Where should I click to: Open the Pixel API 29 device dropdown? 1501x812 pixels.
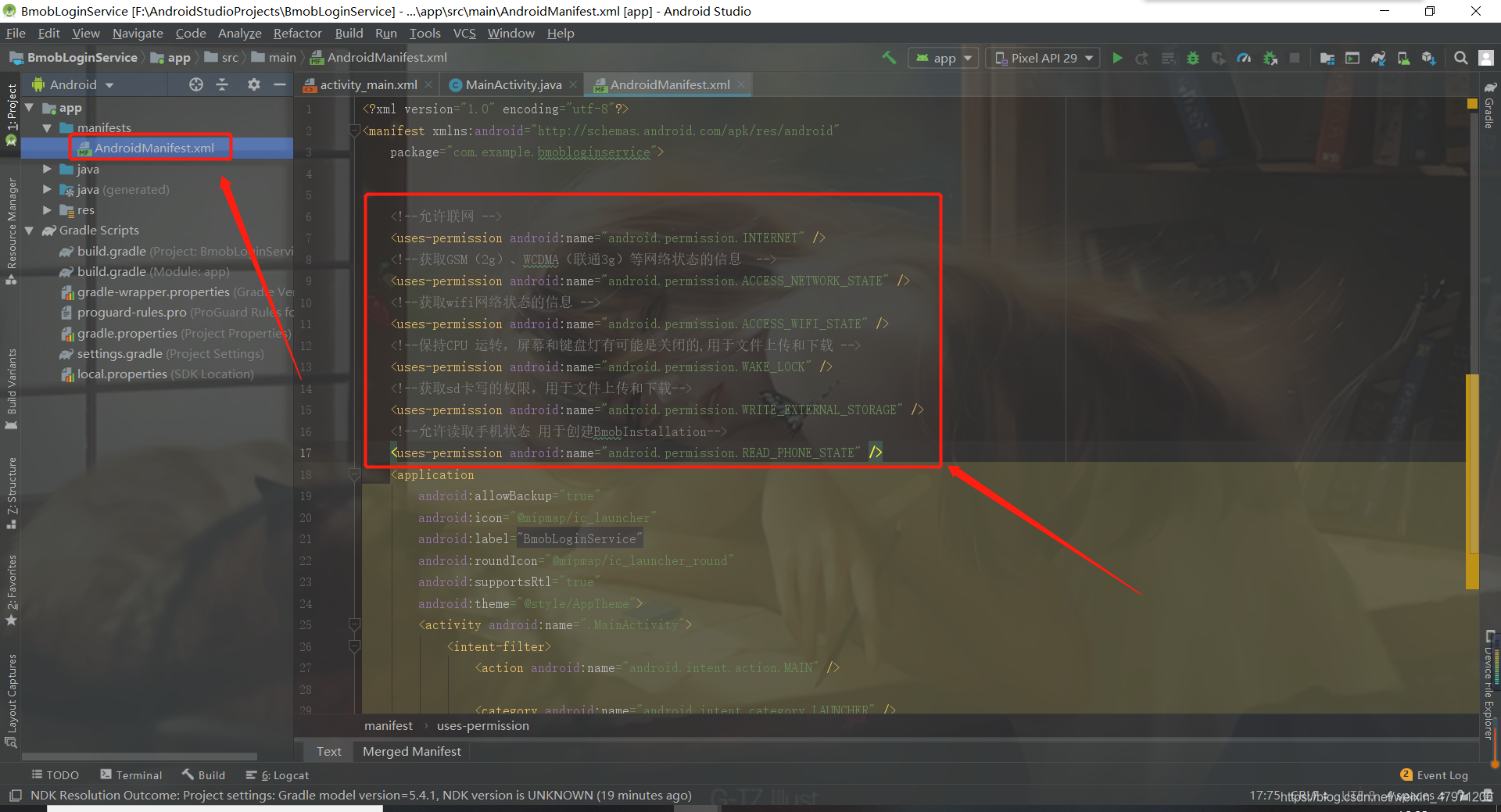click(1043, 58)
